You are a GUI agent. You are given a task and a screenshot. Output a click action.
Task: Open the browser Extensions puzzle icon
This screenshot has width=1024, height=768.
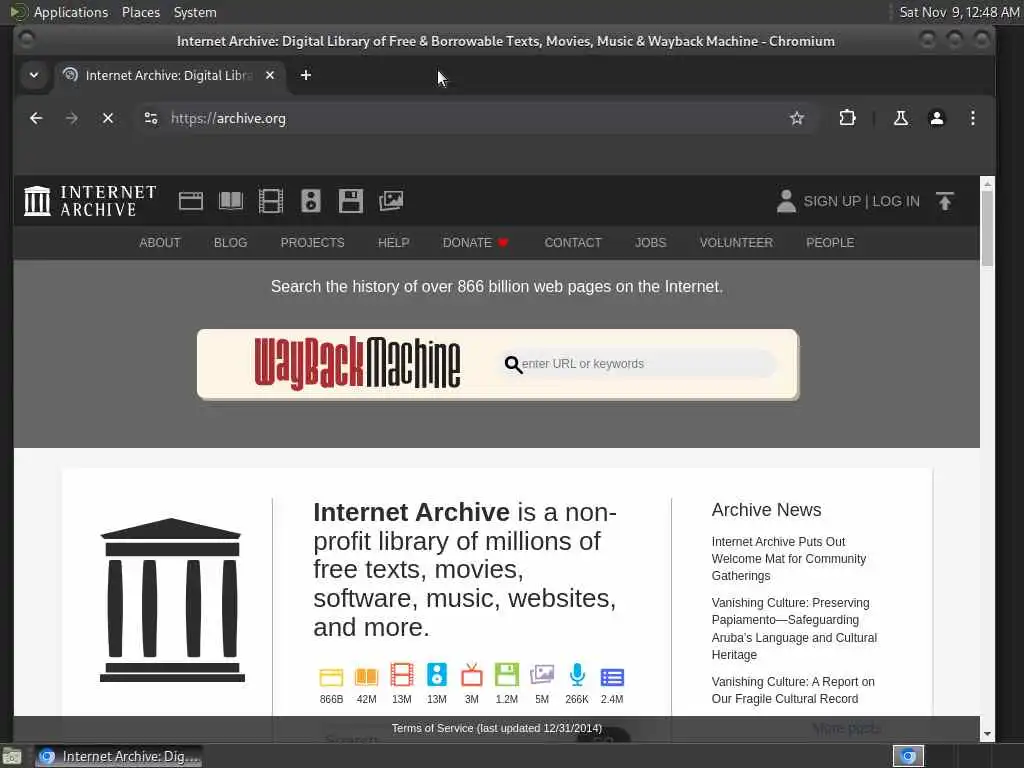pyautogui.click(x=847, y=118)
